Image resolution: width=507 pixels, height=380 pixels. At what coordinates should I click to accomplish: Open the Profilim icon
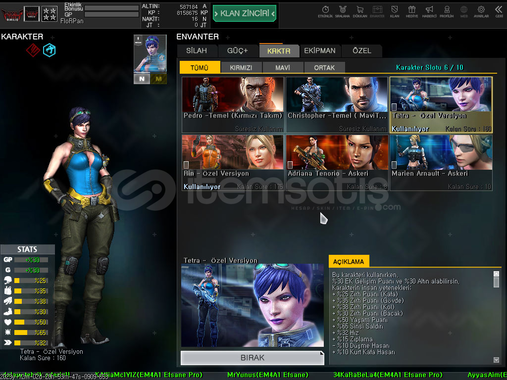[447, 11]
